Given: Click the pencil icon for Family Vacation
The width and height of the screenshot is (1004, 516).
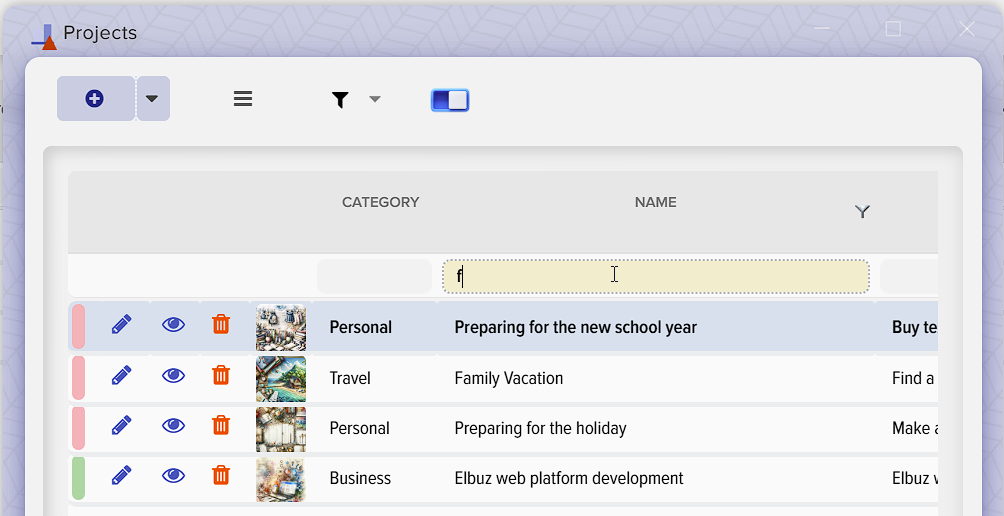Looking at the screenshot, I should (x=121, y=375).
